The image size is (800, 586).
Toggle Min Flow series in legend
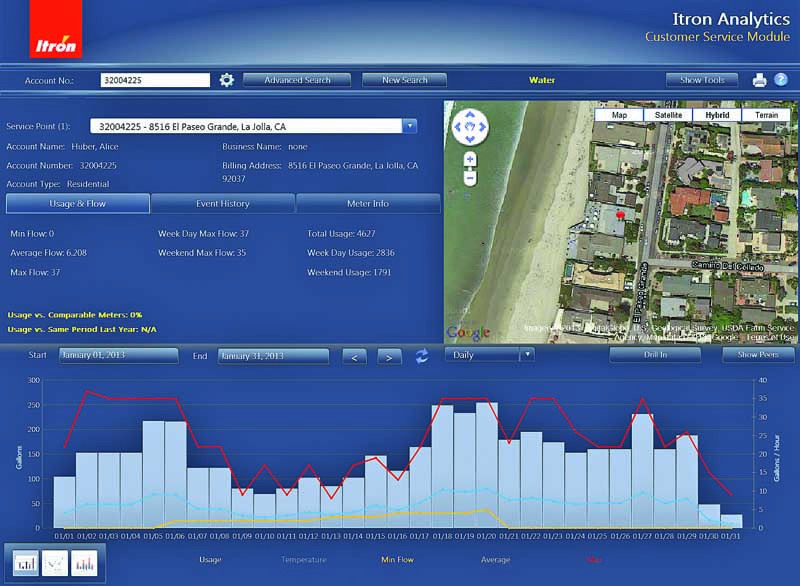397,559
